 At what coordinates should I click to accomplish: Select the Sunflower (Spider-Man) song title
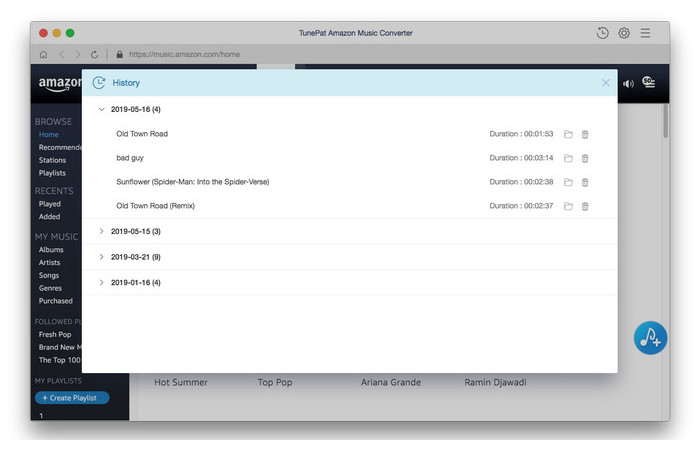[192, 182]
